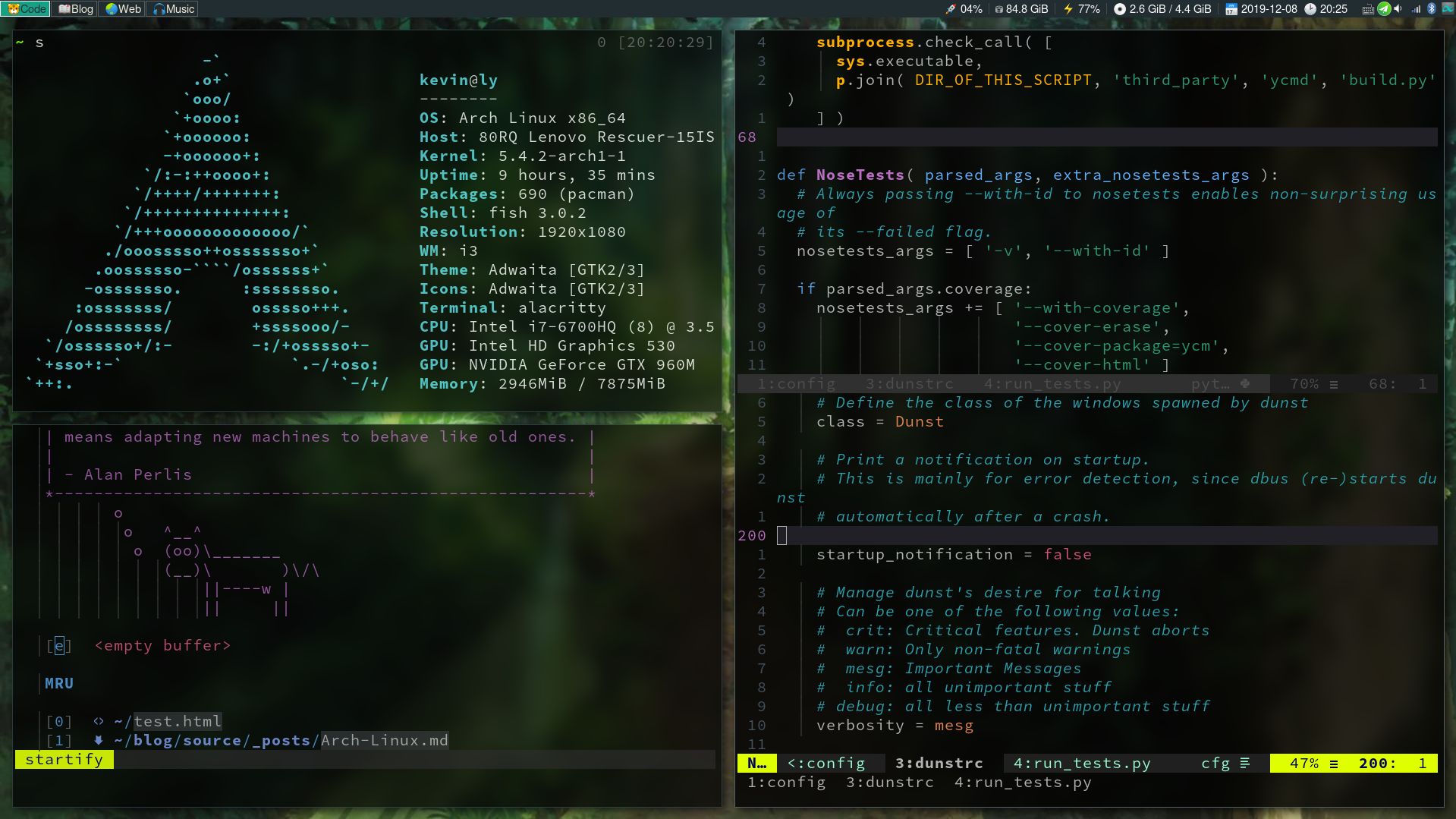Select 1:config in the bottom tabline
Image resolution: width=1456 pixels, height=819 pixels.
coord(786,783)
